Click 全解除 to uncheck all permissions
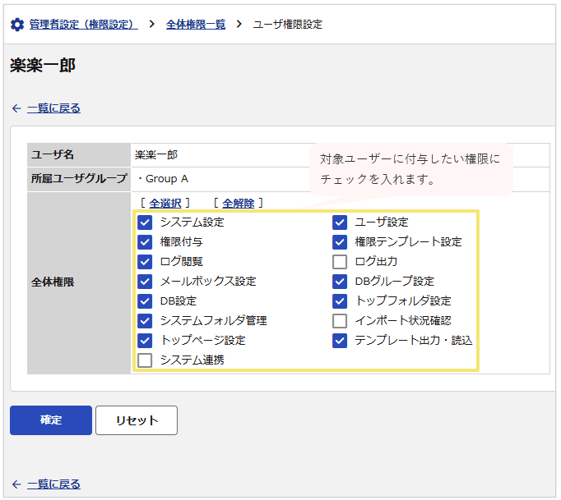This screenshot has height=500, width=561. (x=238, y=204)
